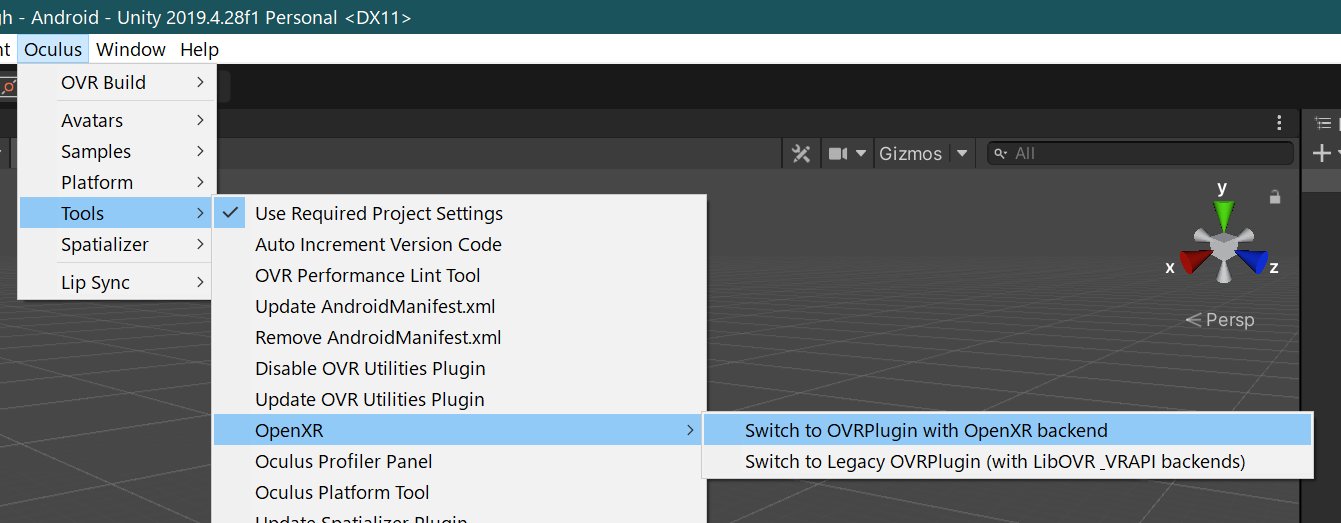
Task: Open Oculus Platform Tool
Action: pyautogui.click(x=460, y=492)
